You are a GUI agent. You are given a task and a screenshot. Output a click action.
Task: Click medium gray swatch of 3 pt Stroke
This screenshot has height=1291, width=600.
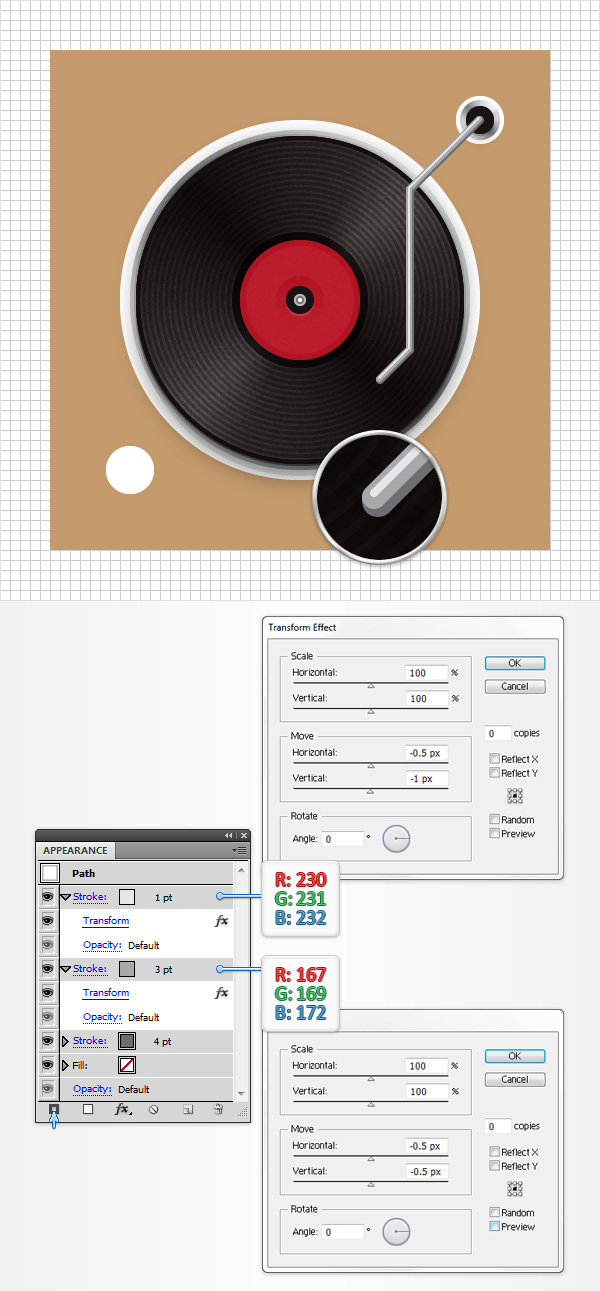pyautogui.click(x=127, y=969)
